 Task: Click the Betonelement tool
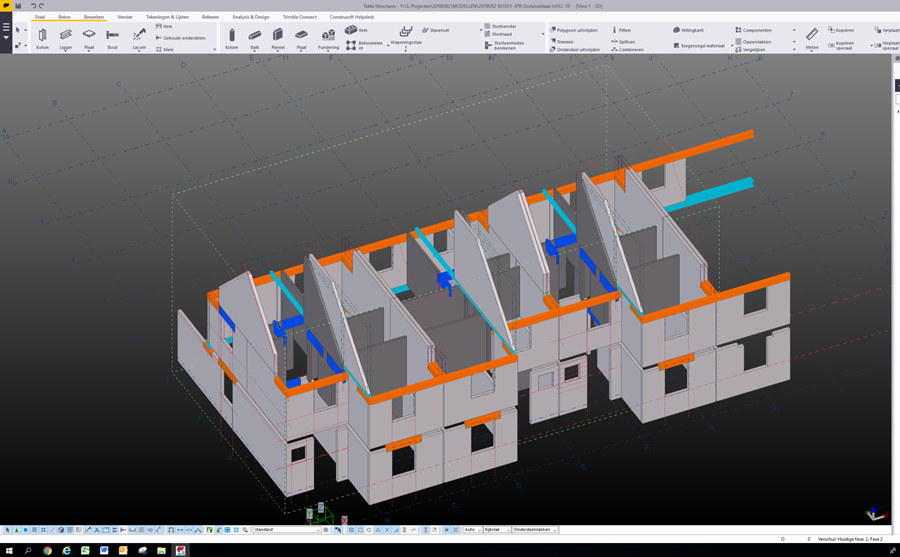coord(364,45)
